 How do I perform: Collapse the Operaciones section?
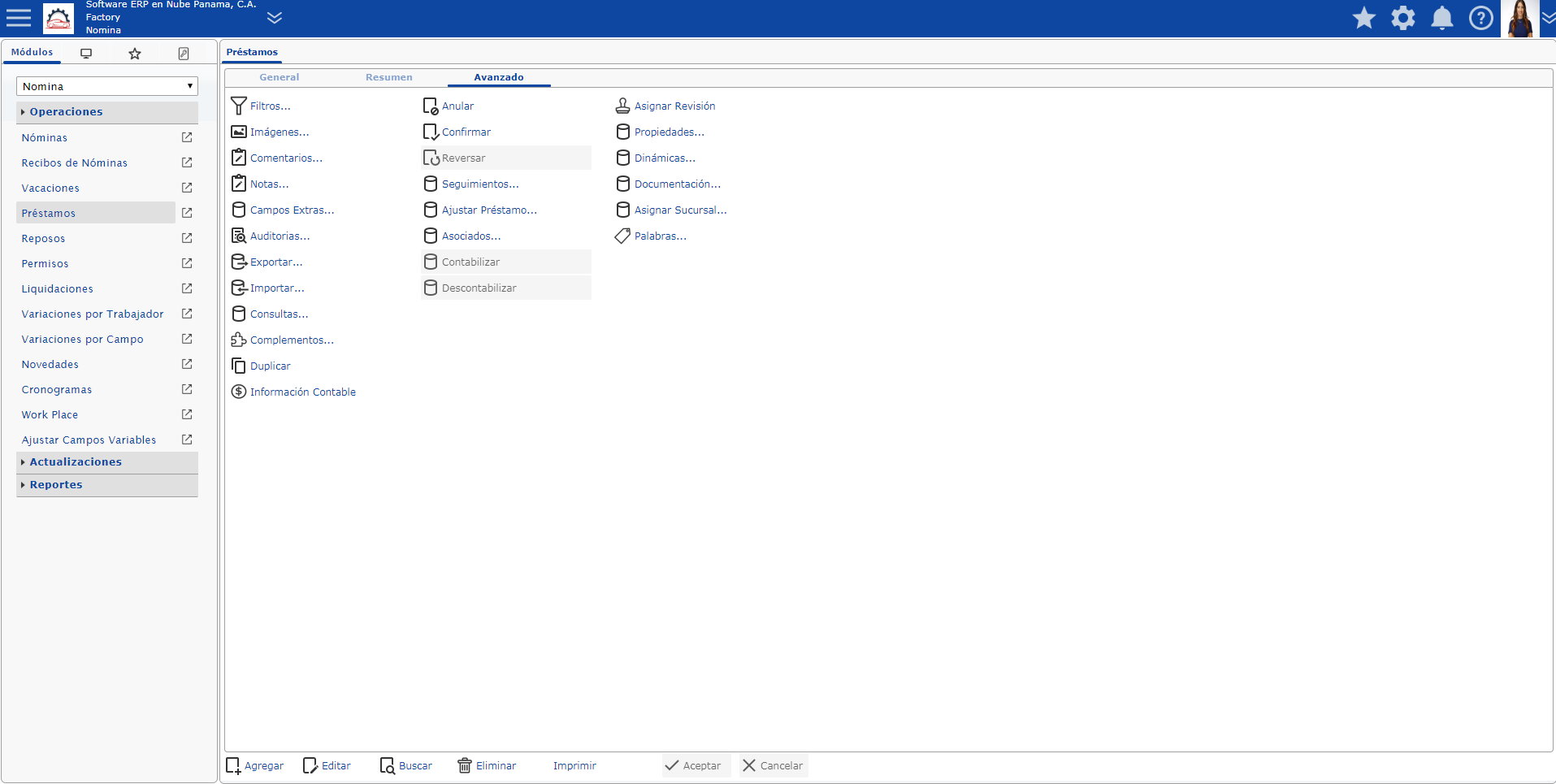point(107,112)
